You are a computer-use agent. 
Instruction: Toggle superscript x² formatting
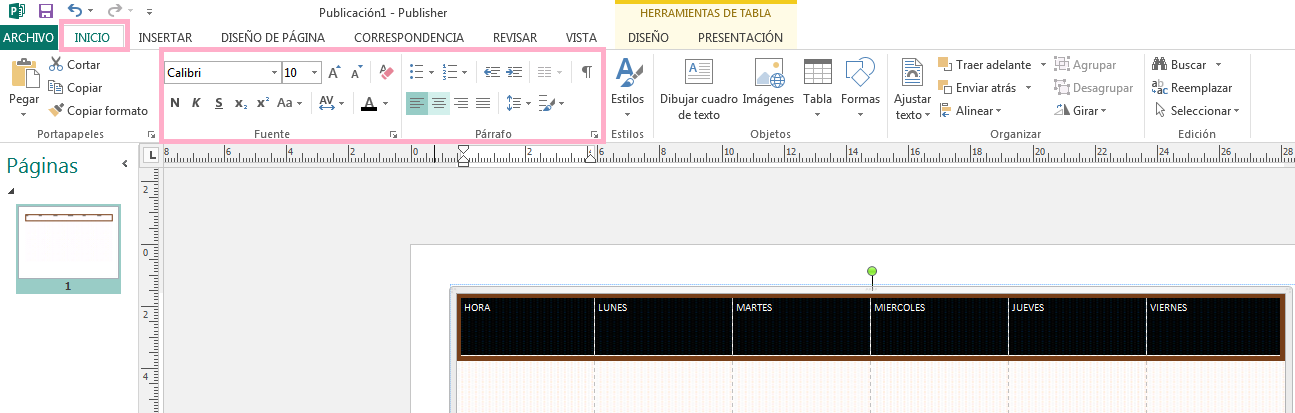pyautogui.click(x=262, y=102)
